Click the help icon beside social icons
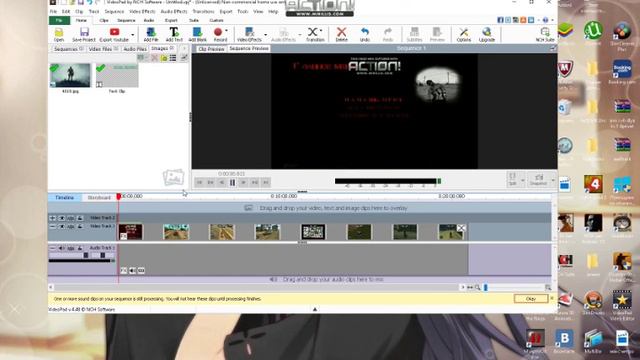 pos(546,20)
